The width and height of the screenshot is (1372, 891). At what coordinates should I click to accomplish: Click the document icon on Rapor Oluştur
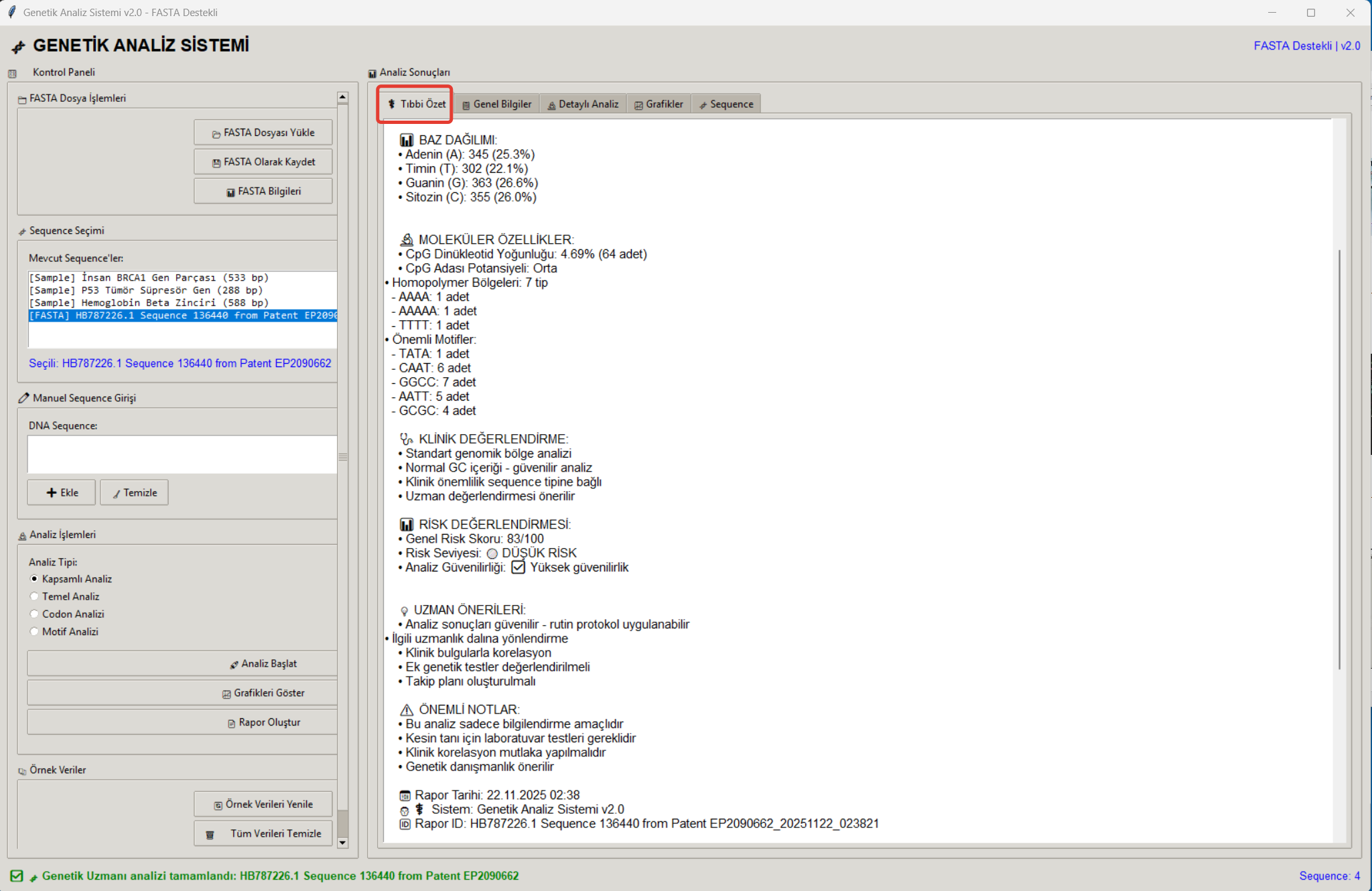click(x=231, y=724)
